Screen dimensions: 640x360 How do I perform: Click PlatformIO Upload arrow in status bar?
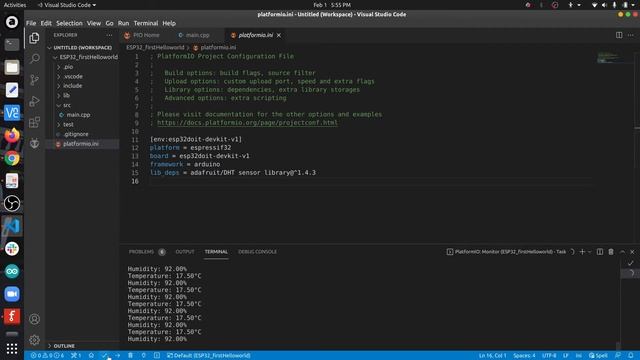118,356
